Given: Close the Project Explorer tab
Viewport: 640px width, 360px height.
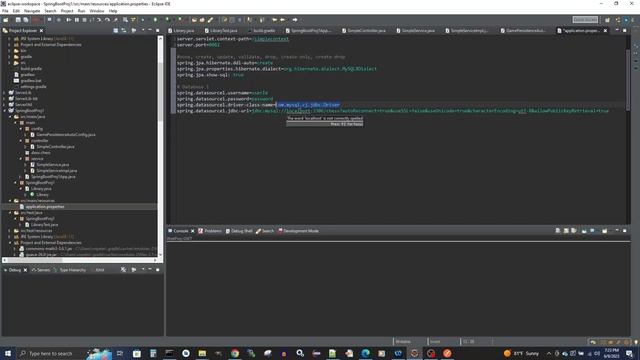Looking at the screenshot, I should tap(42, 31).
